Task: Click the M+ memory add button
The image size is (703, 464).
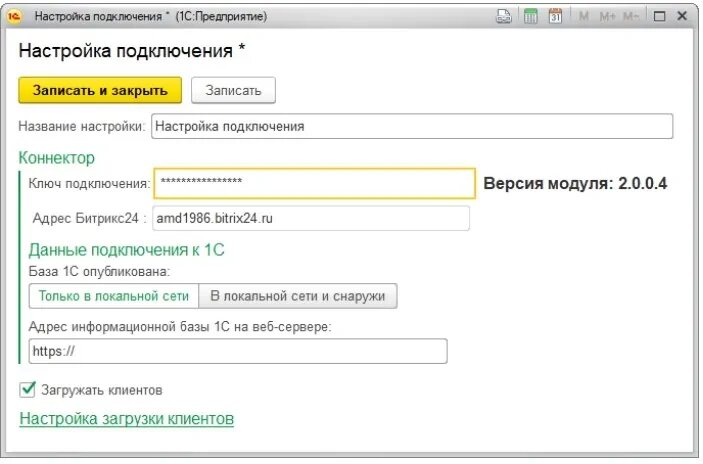Action: tap(608, 17)
